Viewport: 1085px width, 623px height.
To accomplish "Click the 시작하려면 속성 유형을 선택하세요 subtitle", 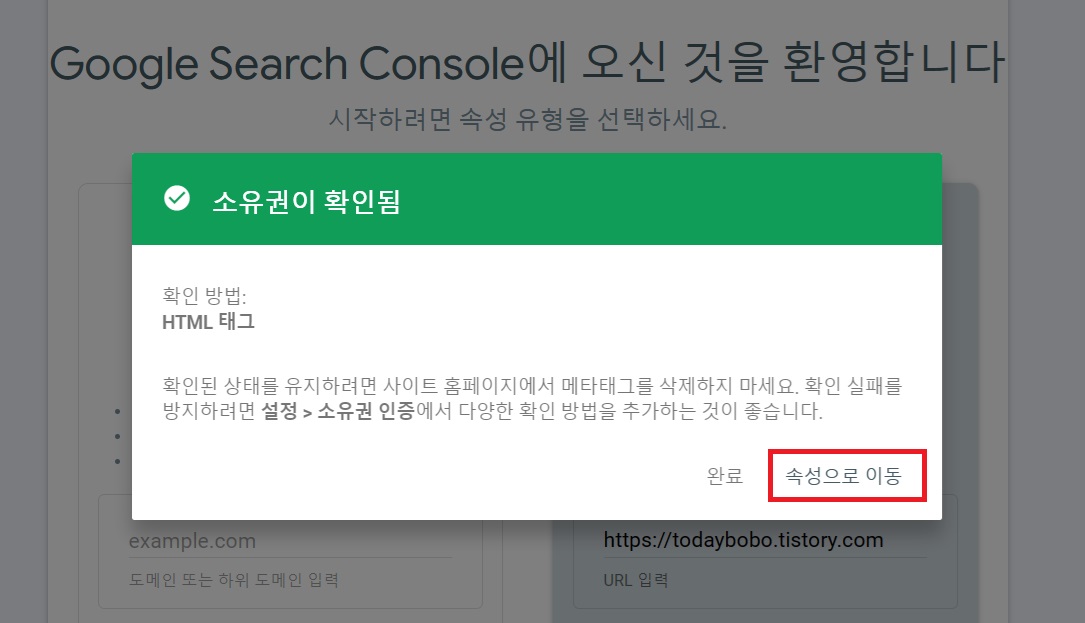I will [527, 120].
